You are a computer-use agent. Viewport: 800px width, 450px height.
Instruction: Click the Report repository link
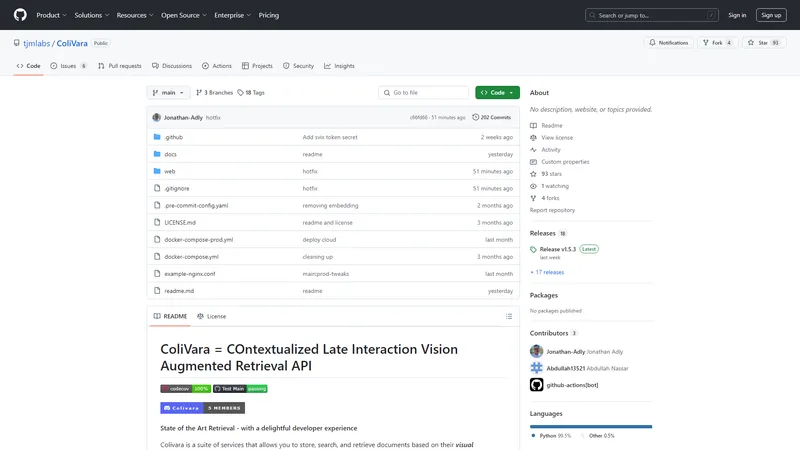pyautogui.click(x=552, y=210)
